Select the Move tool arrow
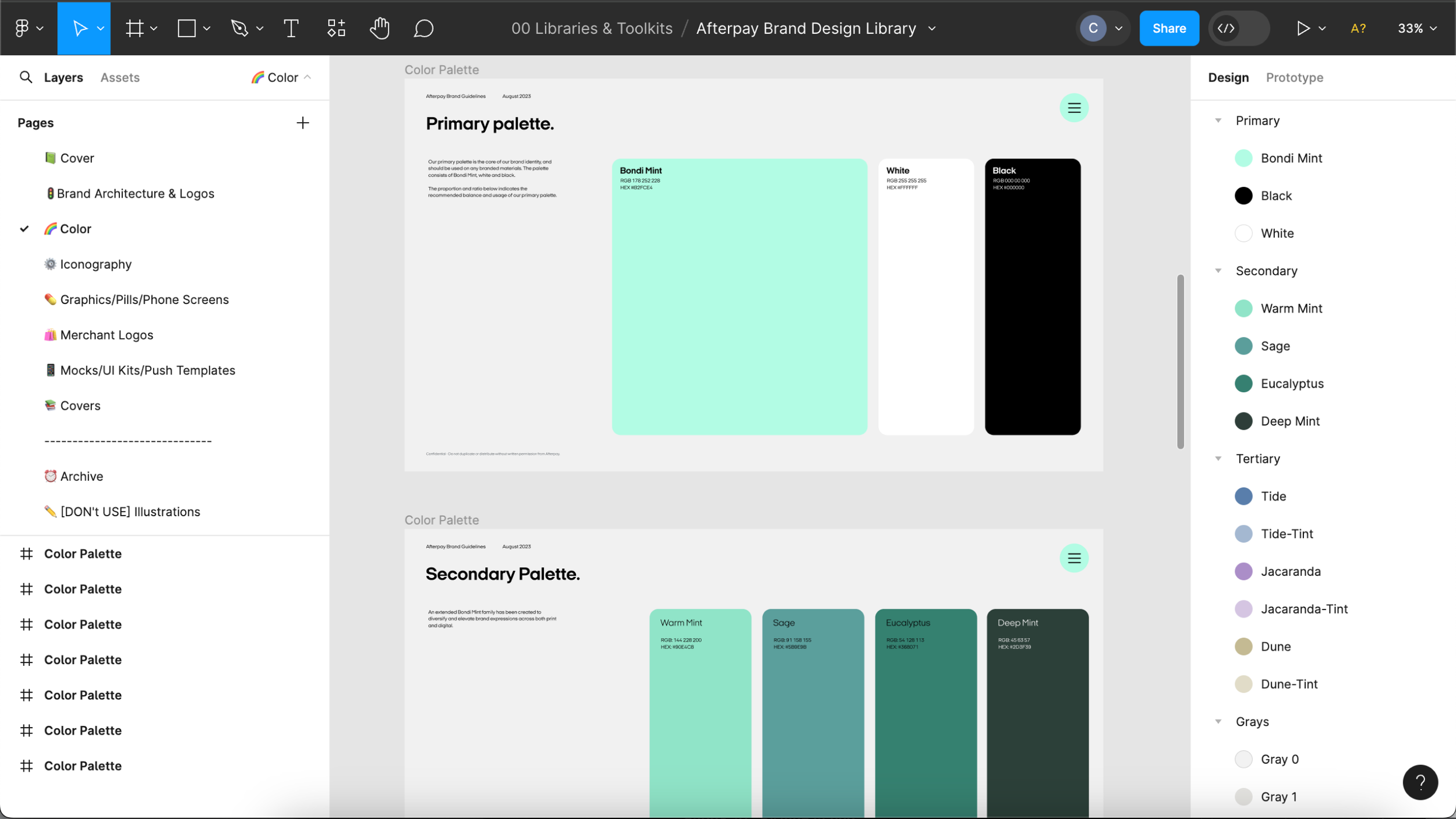Screen dimensions: 1456x819 pos(80,28)
